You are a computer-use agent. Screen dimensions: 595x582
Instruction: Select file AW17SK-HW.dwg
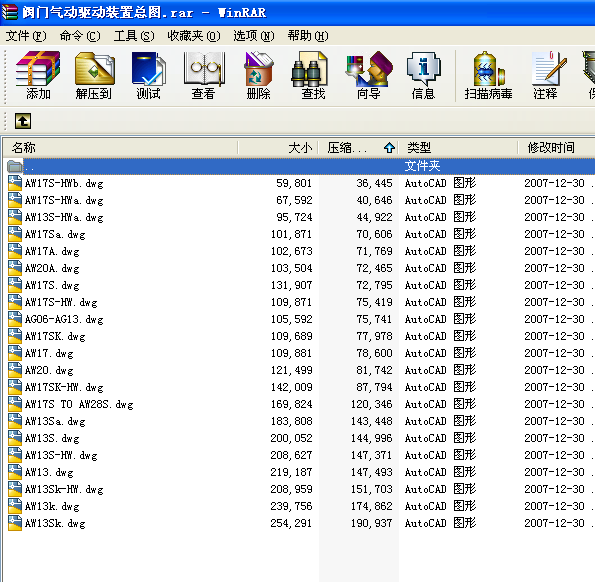point(64,387)
